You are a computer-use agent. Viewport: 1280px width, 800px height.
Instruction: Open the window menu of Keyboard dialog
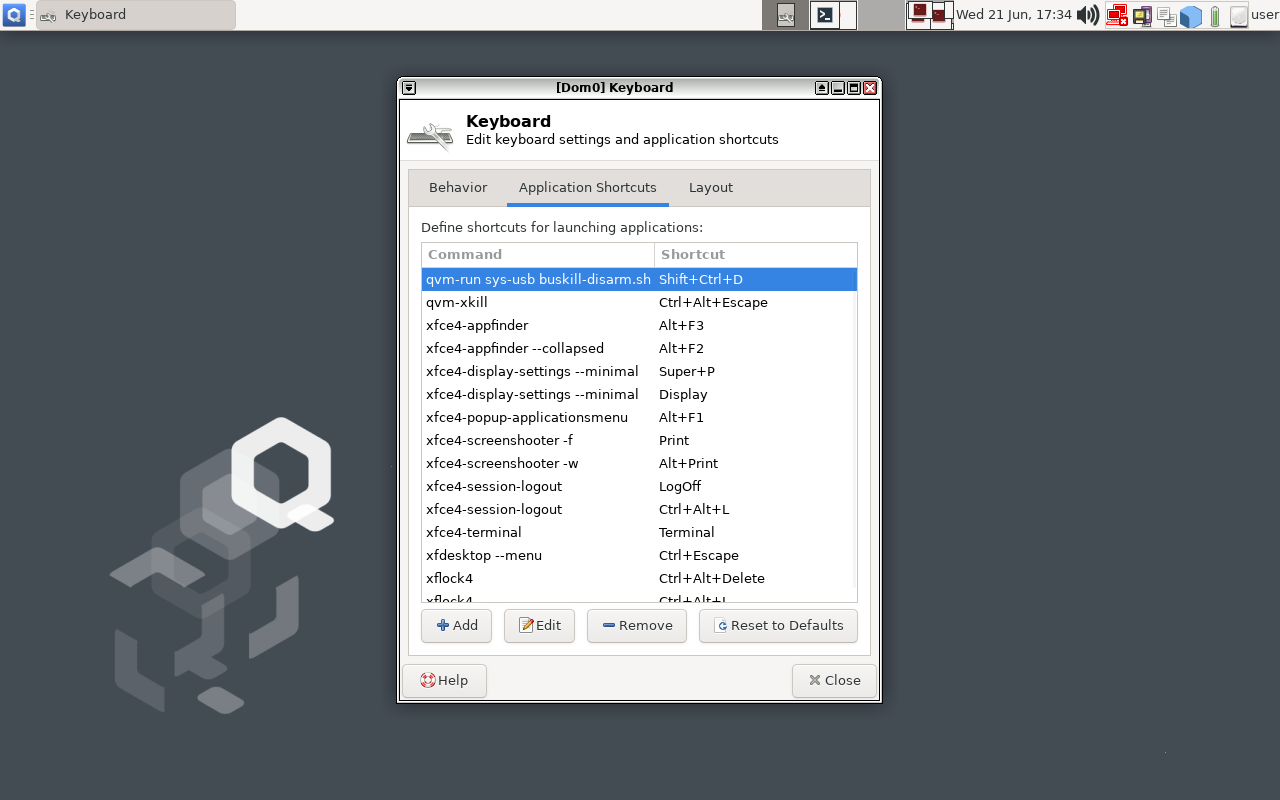[409, 88]
